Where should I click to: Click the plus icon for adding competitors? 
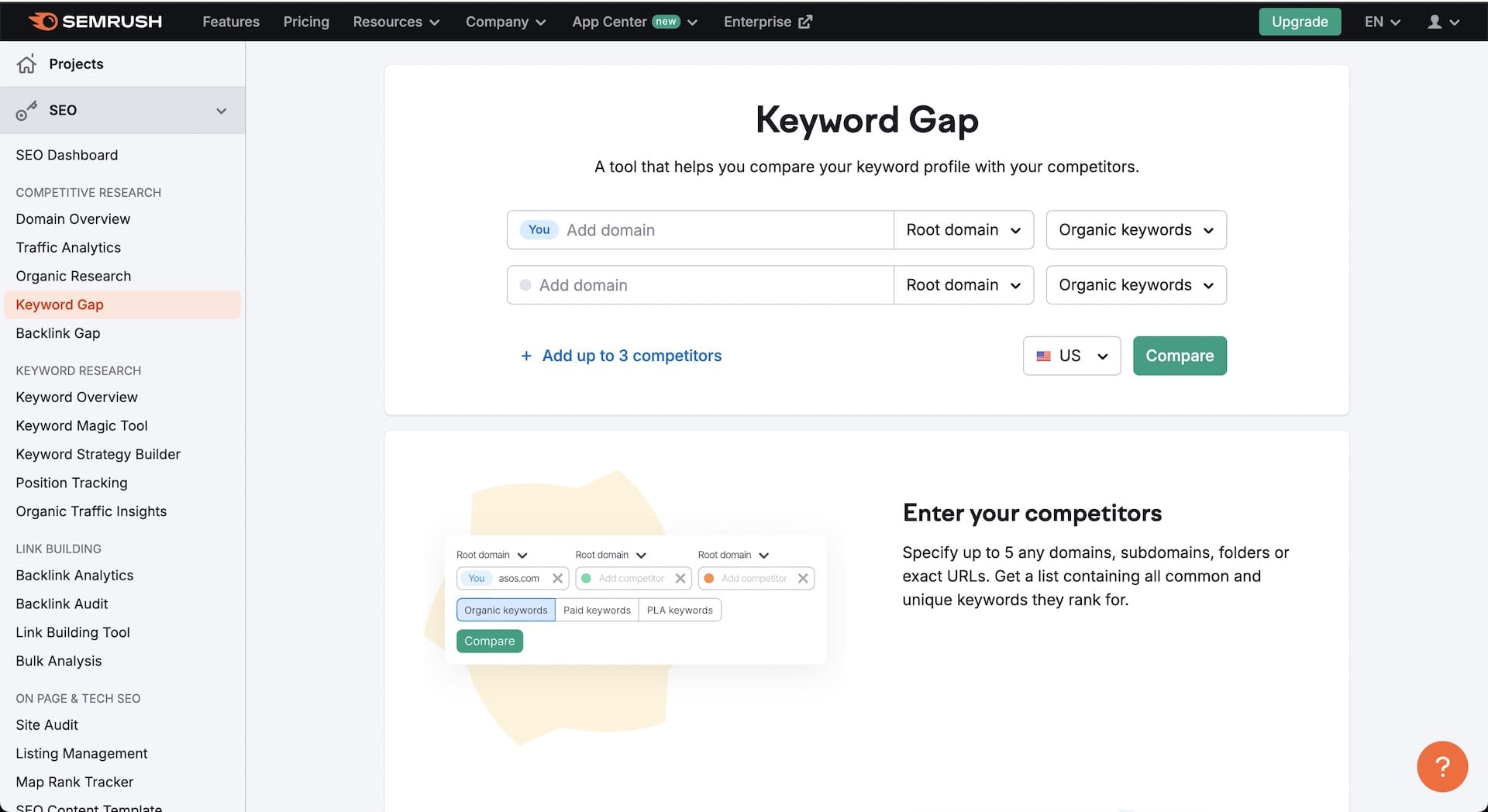[526, 356]
